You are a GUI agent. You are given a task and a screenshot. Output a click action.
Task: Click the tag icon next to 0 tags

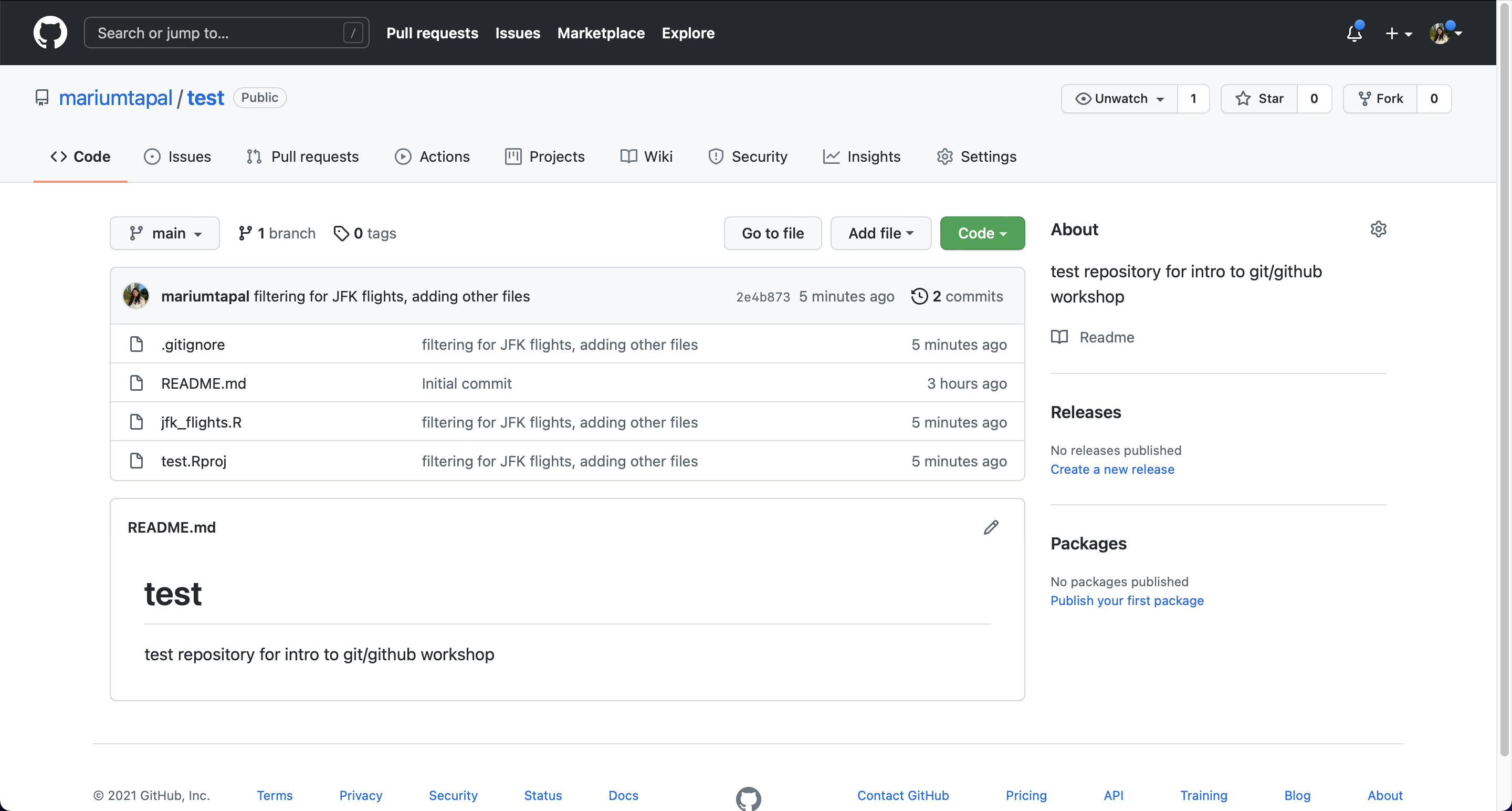[x=341, y=233]
